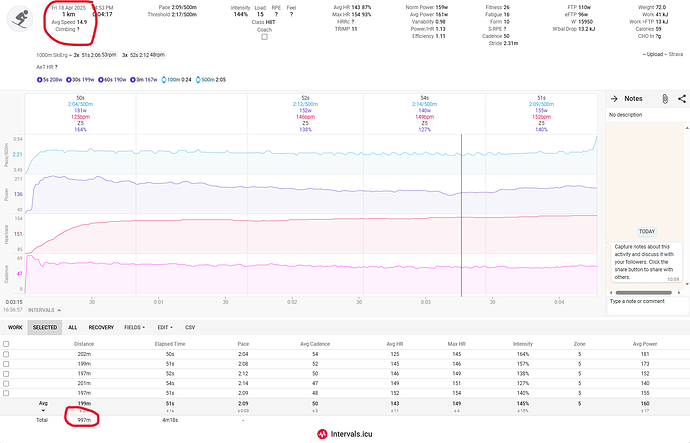Check the 202m interval row checkbox
690x443 pixels.
[x=6, y=354]
